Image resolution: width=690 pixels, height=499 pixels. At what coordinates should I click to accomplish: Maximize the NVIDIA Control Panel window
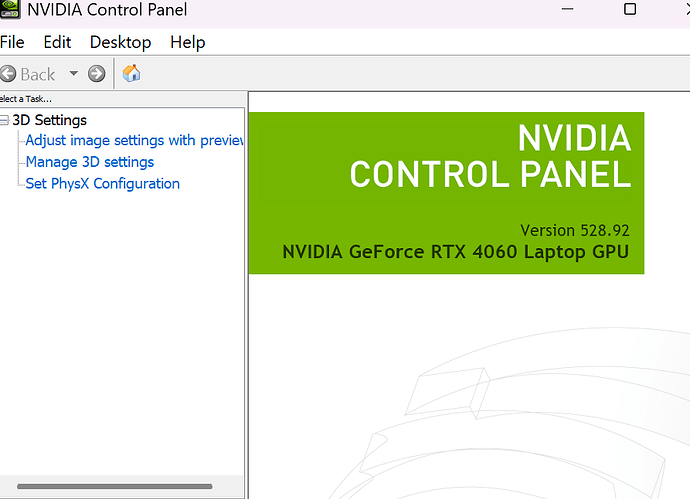pos(630,9)
